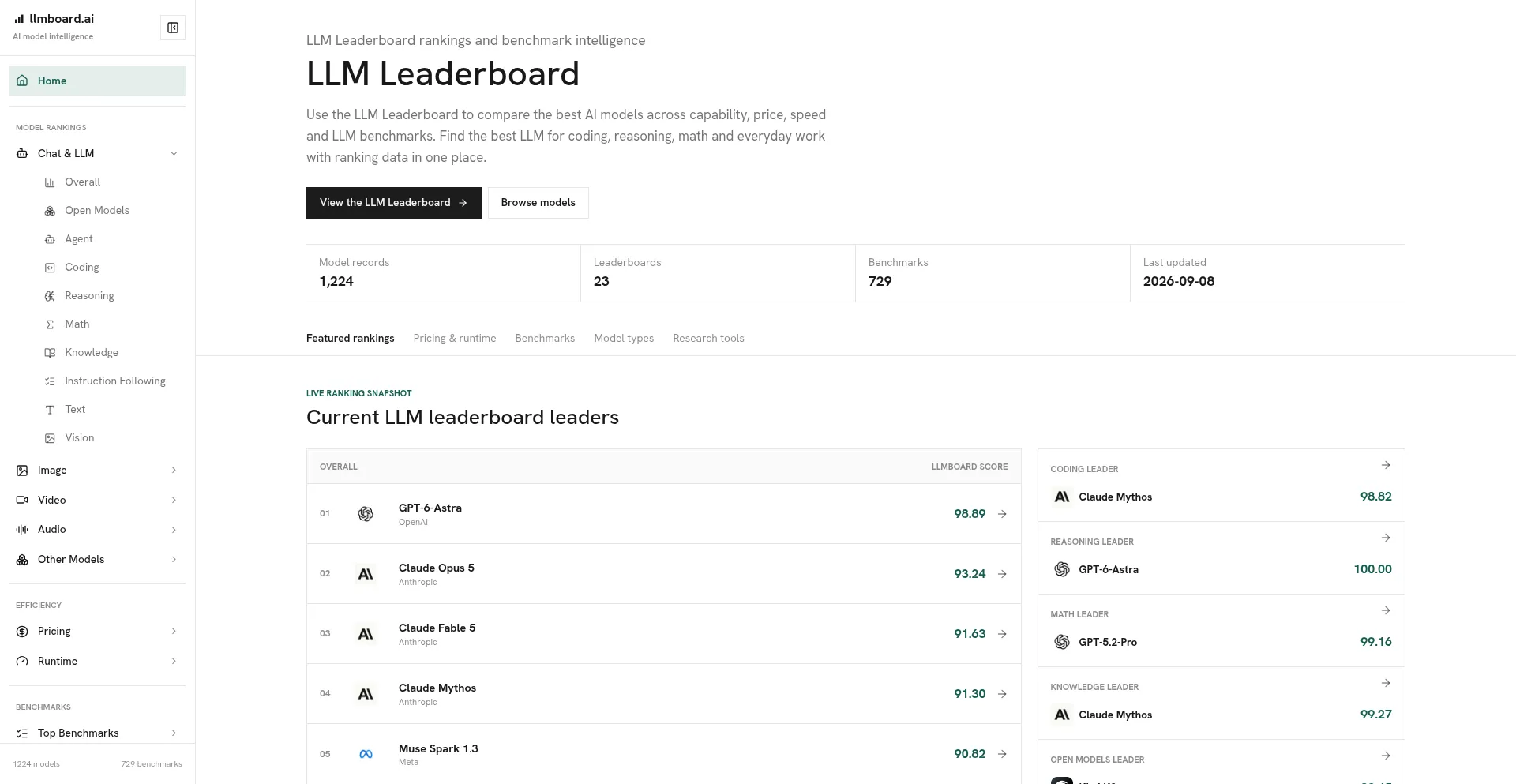Click the Last updated date 2026-09-08

[x=1179, y=281]
